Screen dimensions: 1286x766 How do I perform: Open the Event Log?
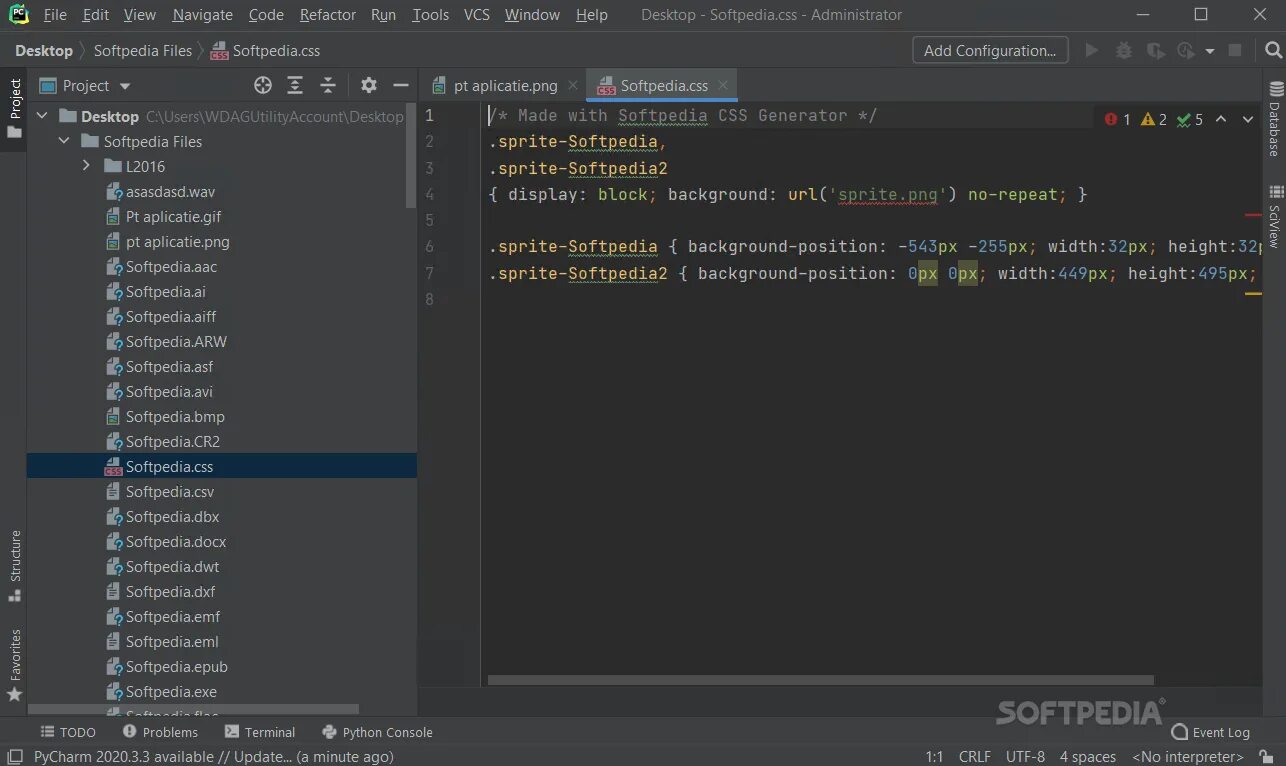[x=1210, y=732]
